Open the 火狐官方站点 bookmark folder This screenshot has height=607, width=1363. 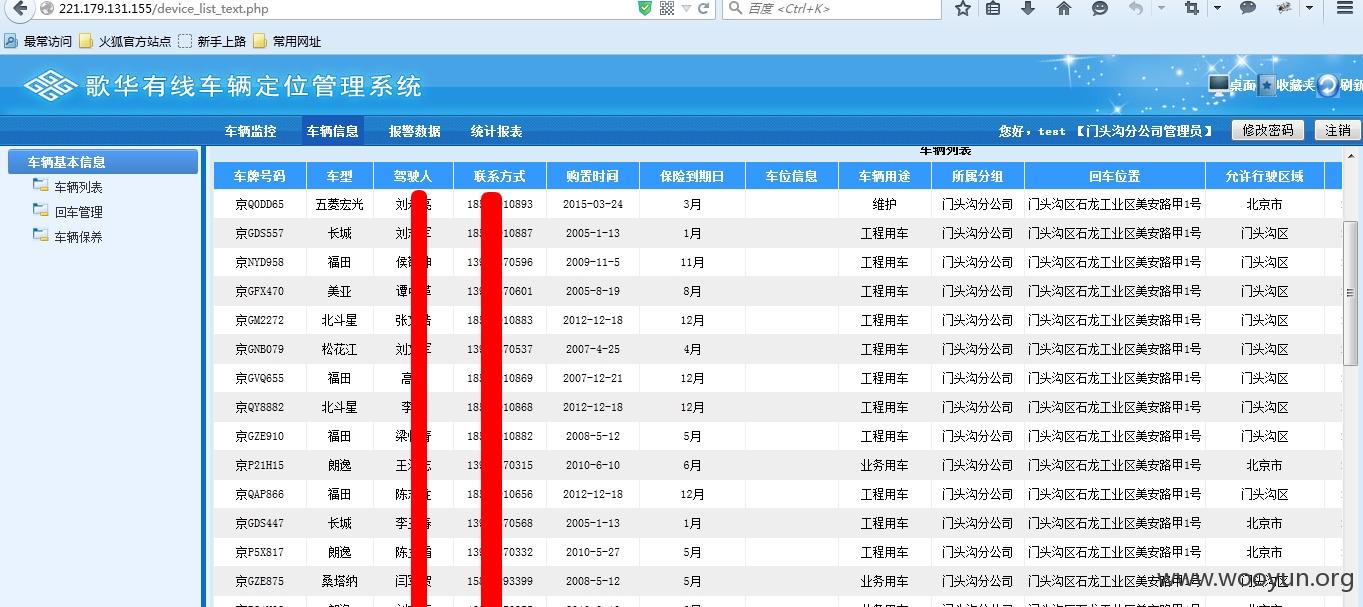[125, 41]
